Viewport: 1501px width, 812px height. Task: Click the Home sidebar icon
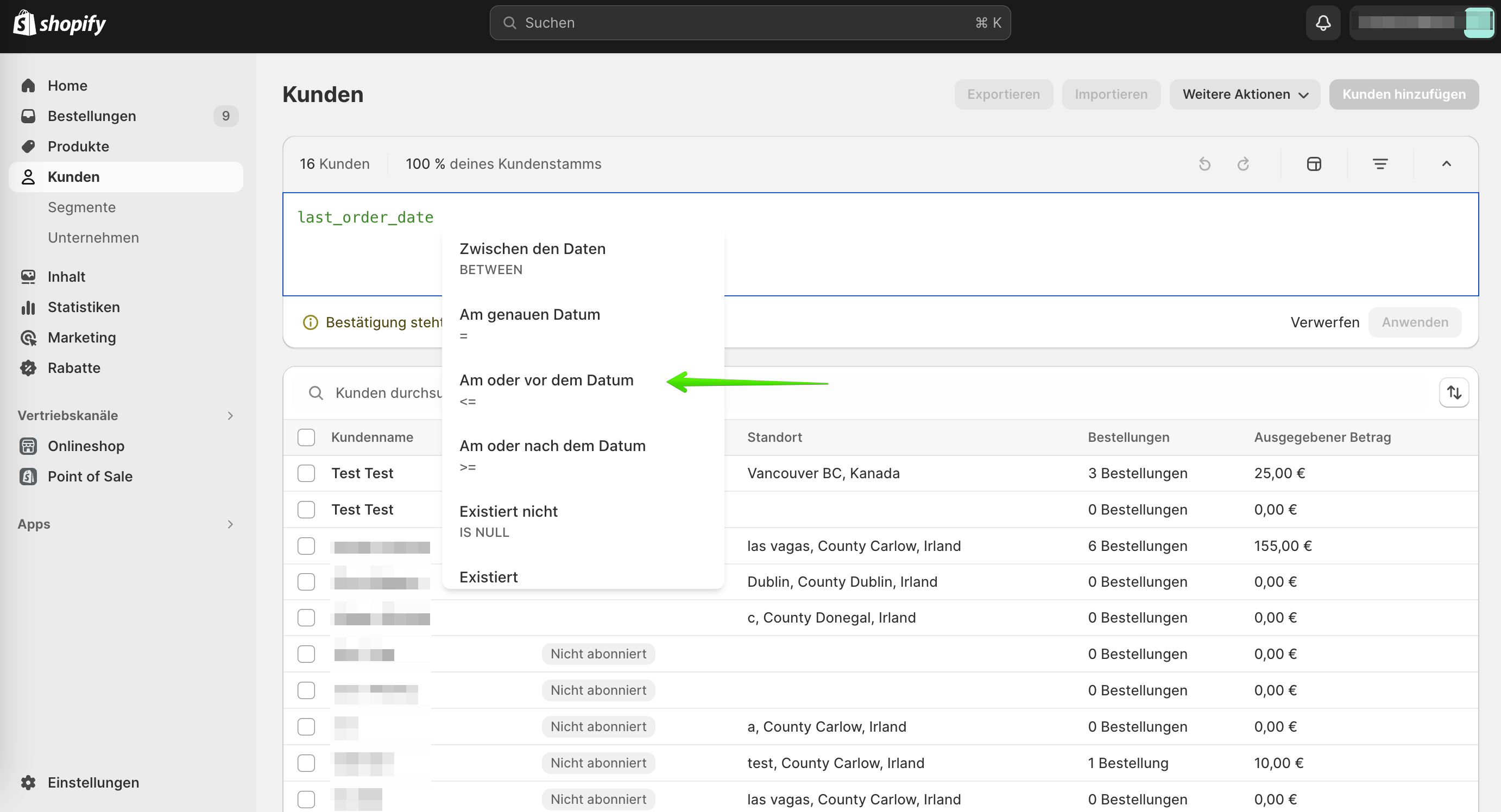pyautogui.click(x=28, y=86)
